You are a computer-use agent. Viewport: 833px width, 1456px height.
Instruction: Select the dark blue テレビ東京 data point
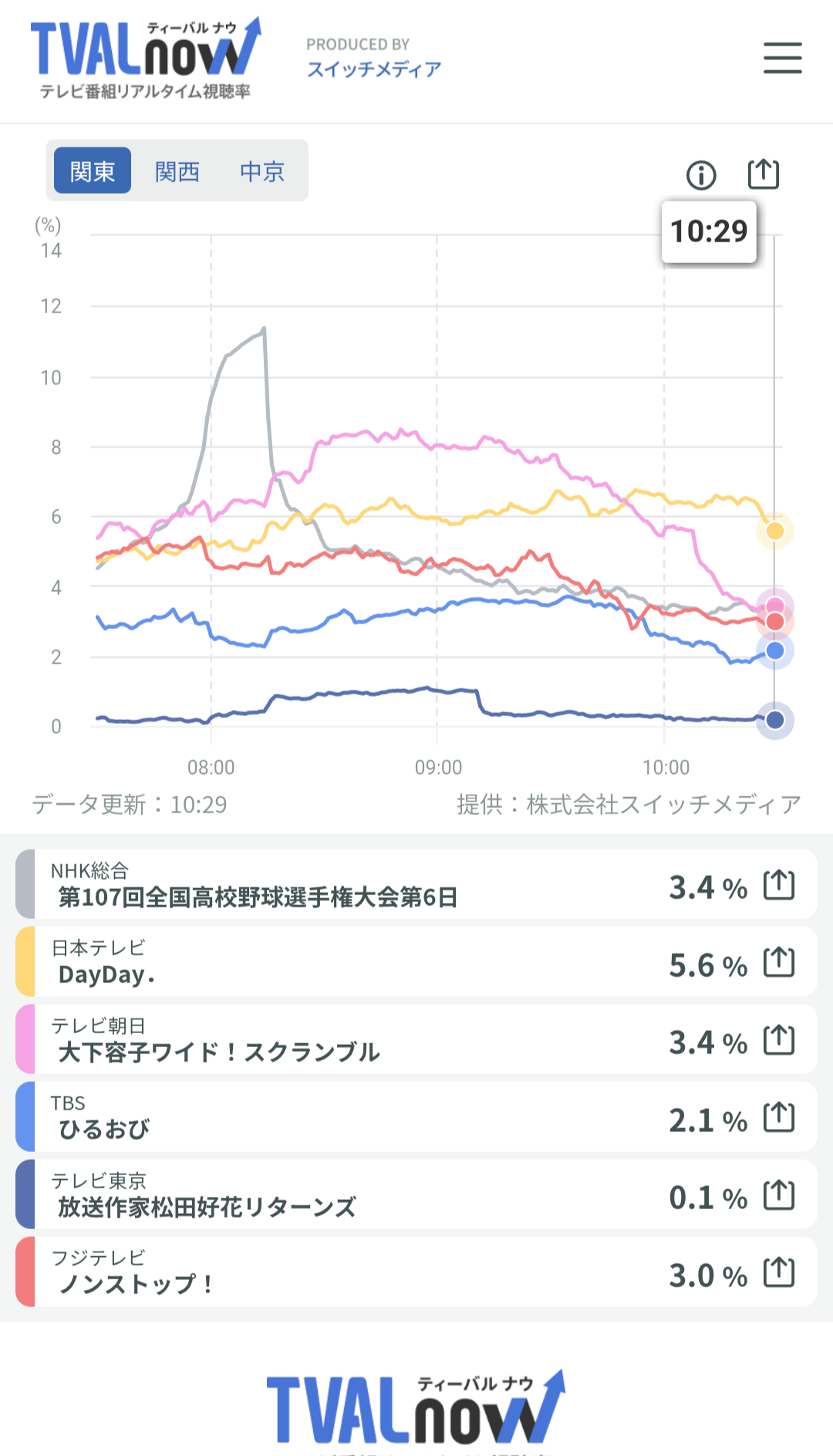coord(775,720)
